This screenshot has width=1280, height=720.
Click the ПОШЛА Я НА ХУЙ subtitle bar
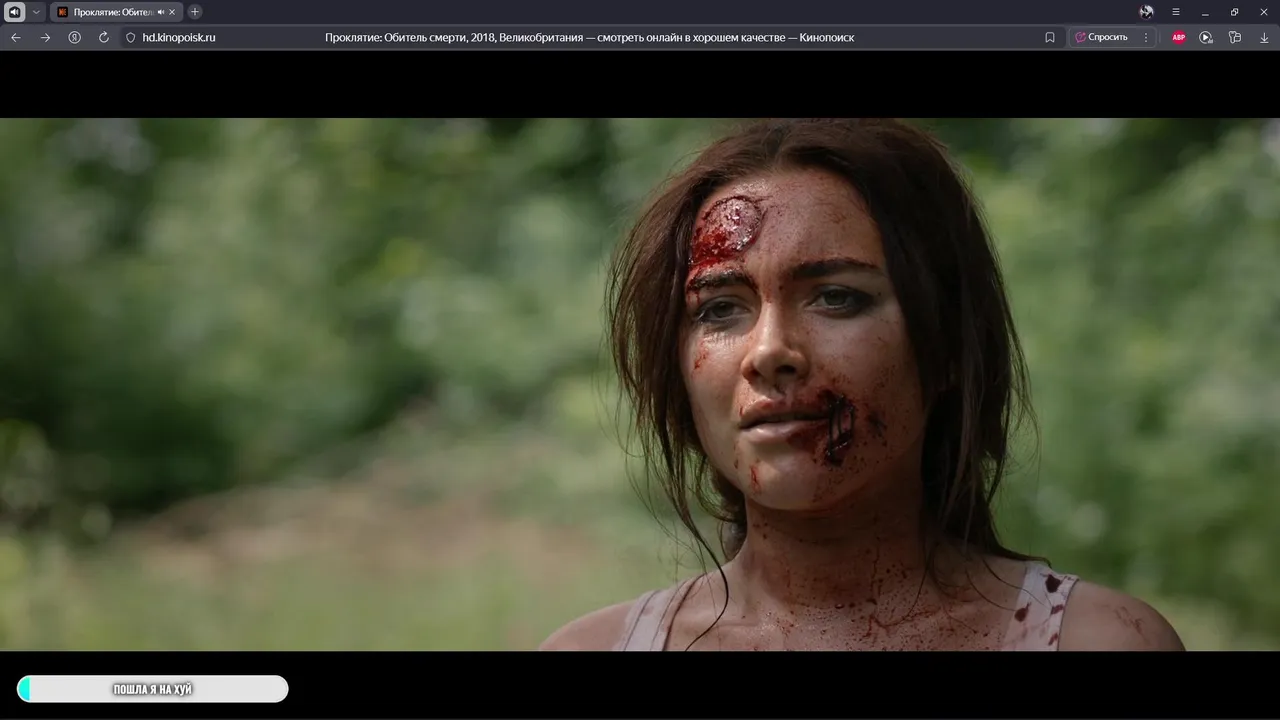coord(153,689)
